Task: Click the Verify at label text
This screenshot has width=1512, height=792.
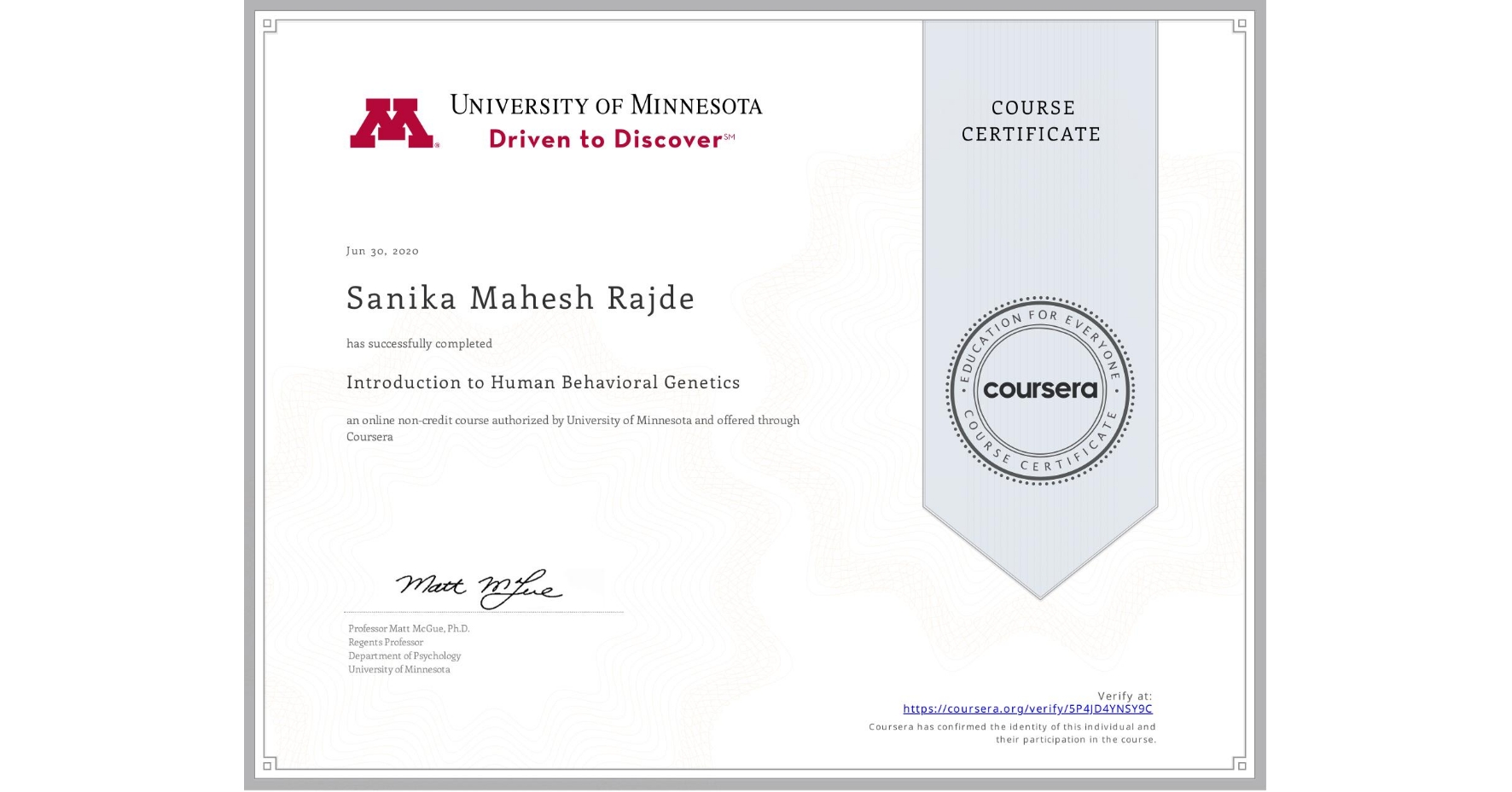Action: (x=1124, y=696)
